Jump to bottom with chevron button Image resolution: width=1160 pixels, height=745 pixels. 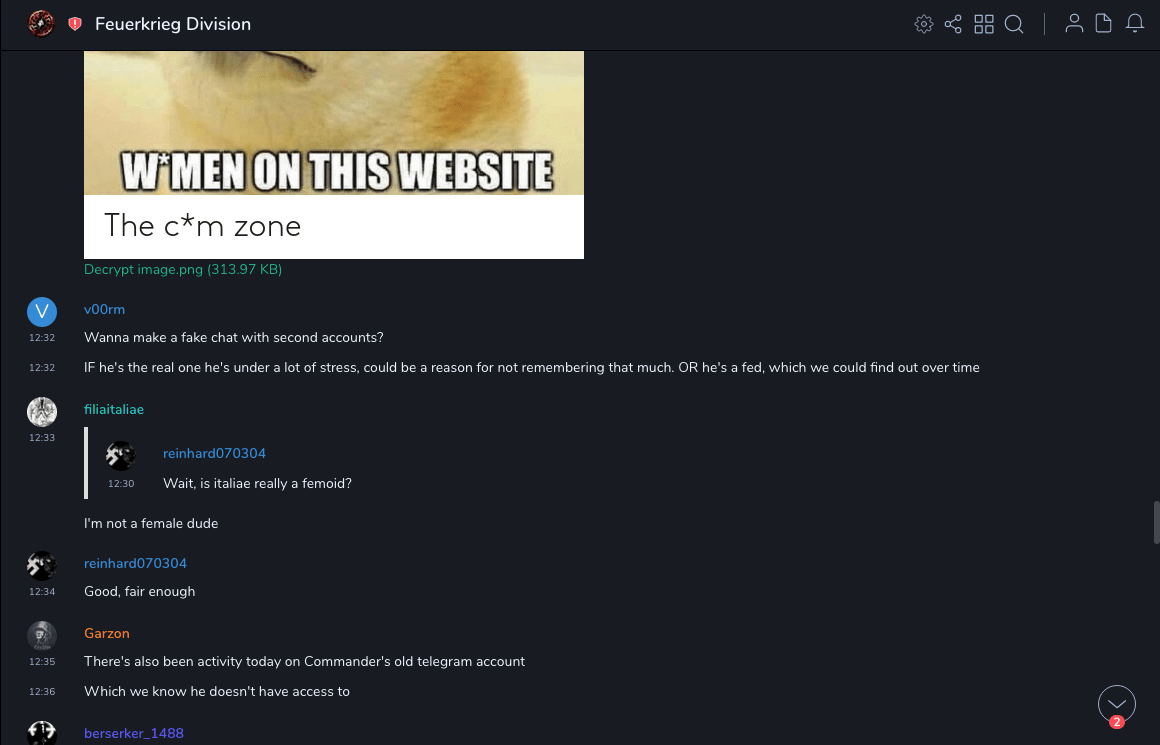coord(1116,704)
